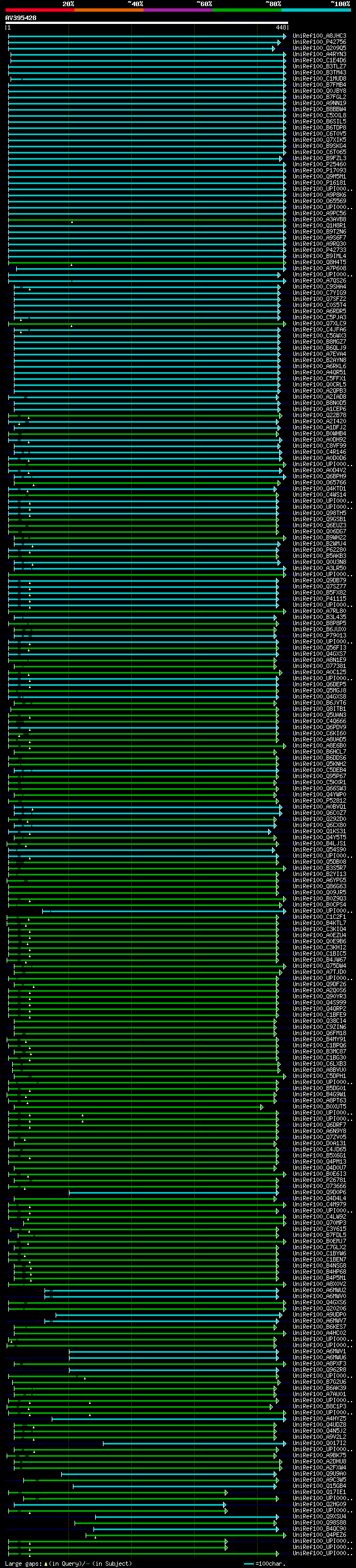Open UniRef100_Q1H8R1 entry
The image size is (356, 1568).
pos(319,226)
